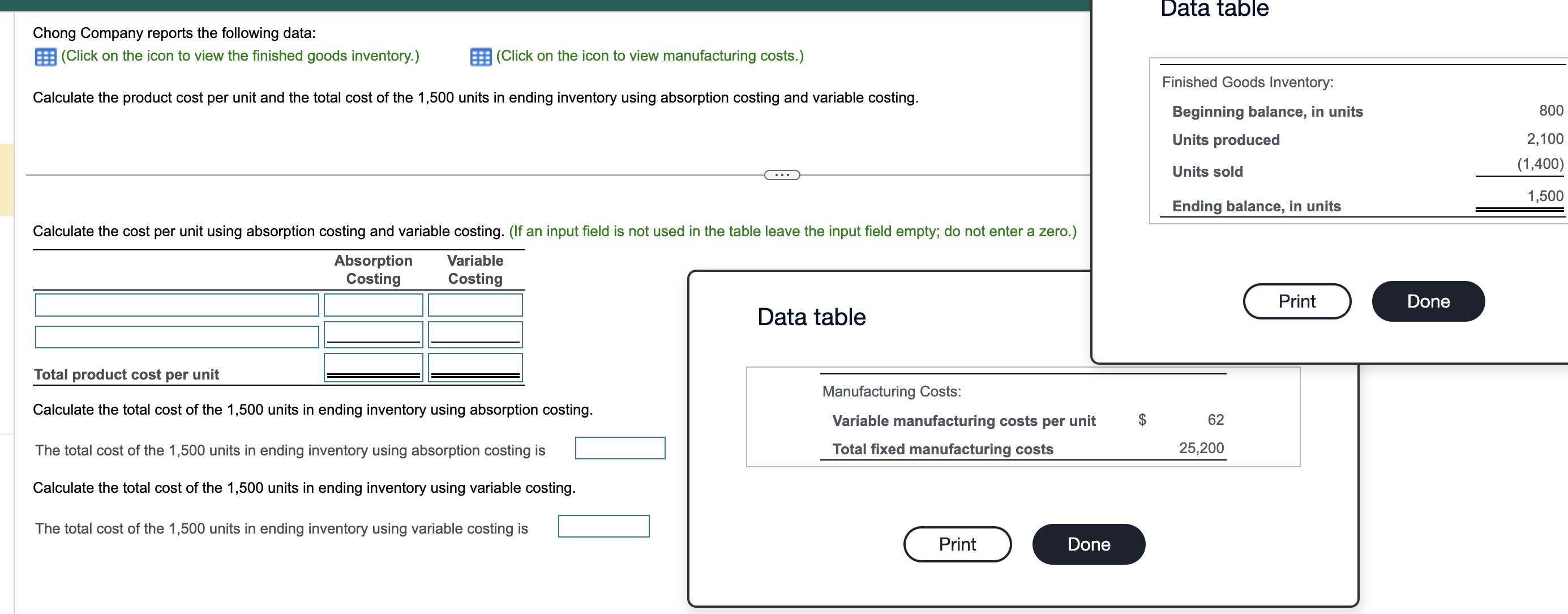Click Print on the Finished Goods Inventory data table
1568x614 pixels.
(x=1296, y=300)
